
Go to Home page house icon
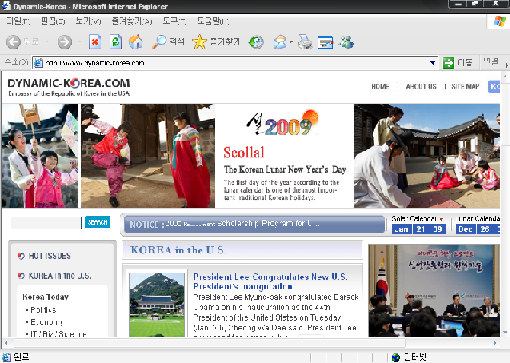tap(136, 42)
